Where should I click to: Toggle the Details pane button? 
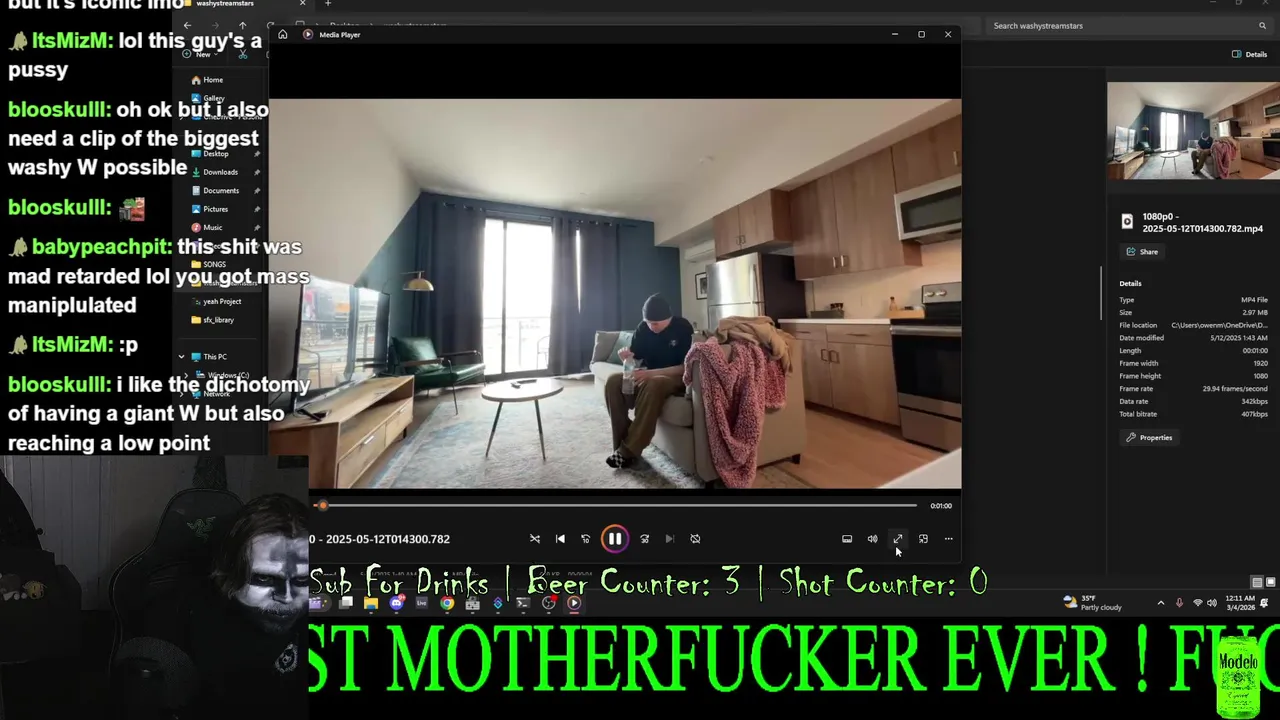click(1250, 54)
